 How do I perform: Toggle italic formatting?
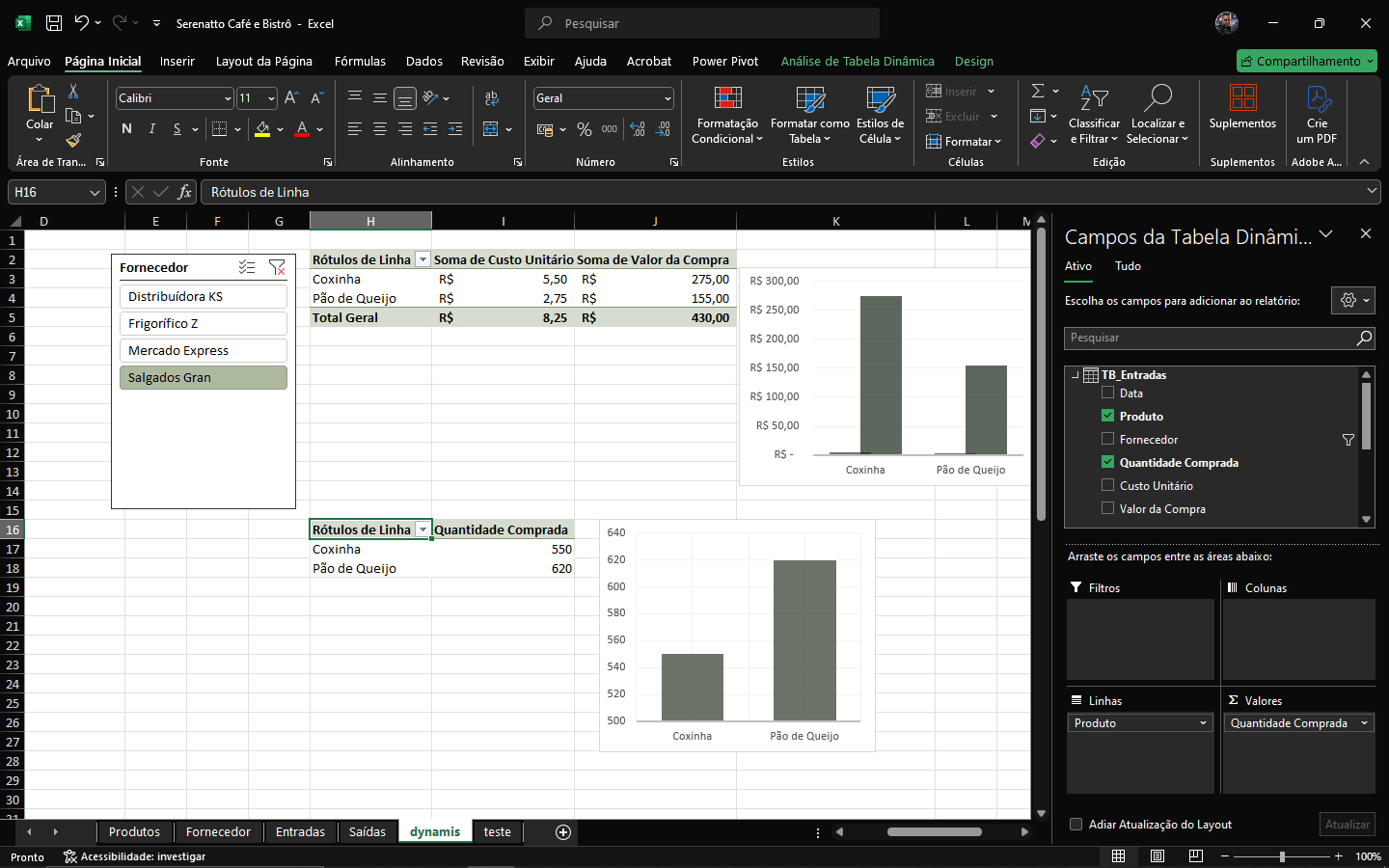tap(151, 128)
